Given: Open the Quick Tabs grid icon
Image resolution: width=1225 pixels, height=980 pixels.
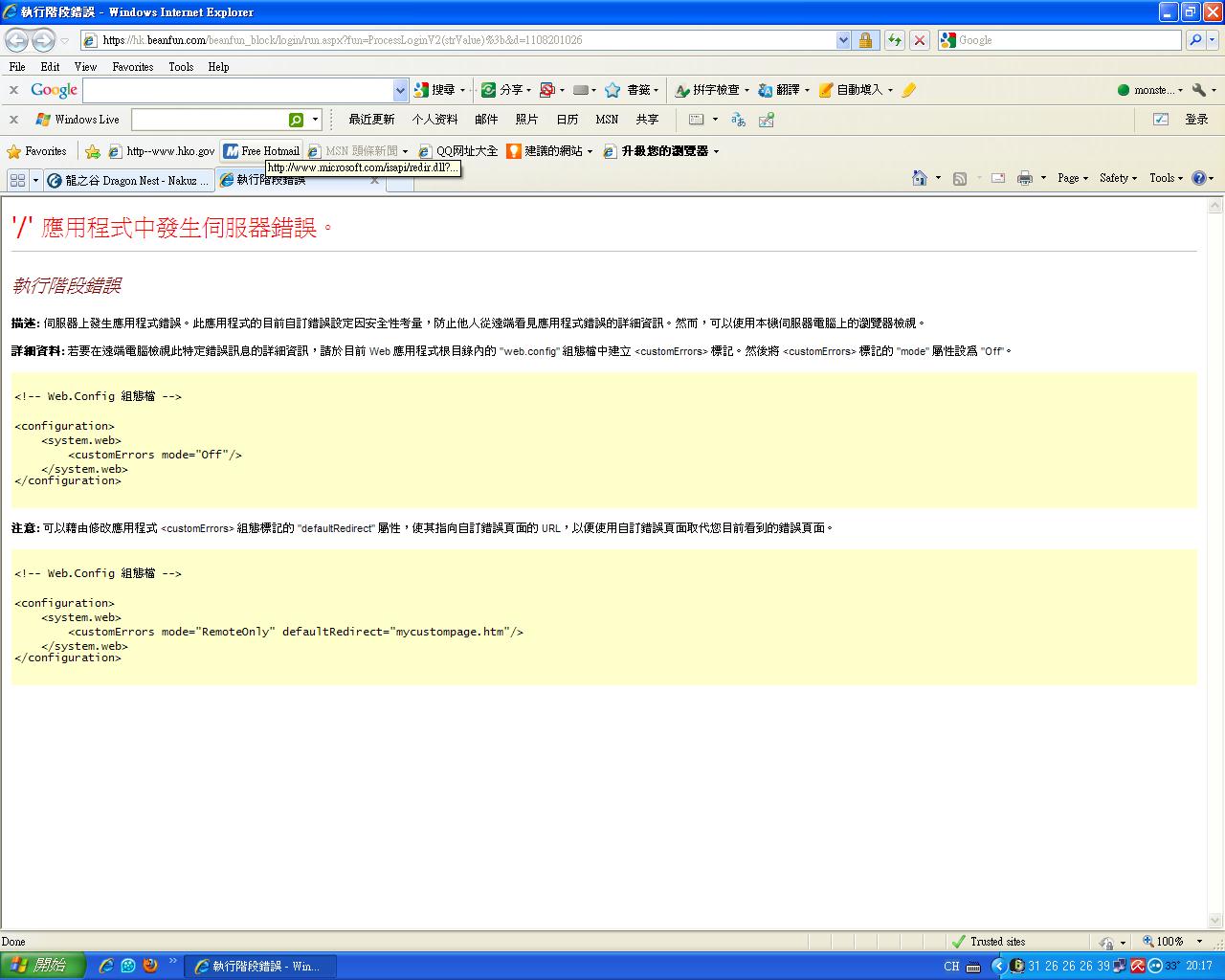Looking at the screenshot, I should tap(17, 180).
